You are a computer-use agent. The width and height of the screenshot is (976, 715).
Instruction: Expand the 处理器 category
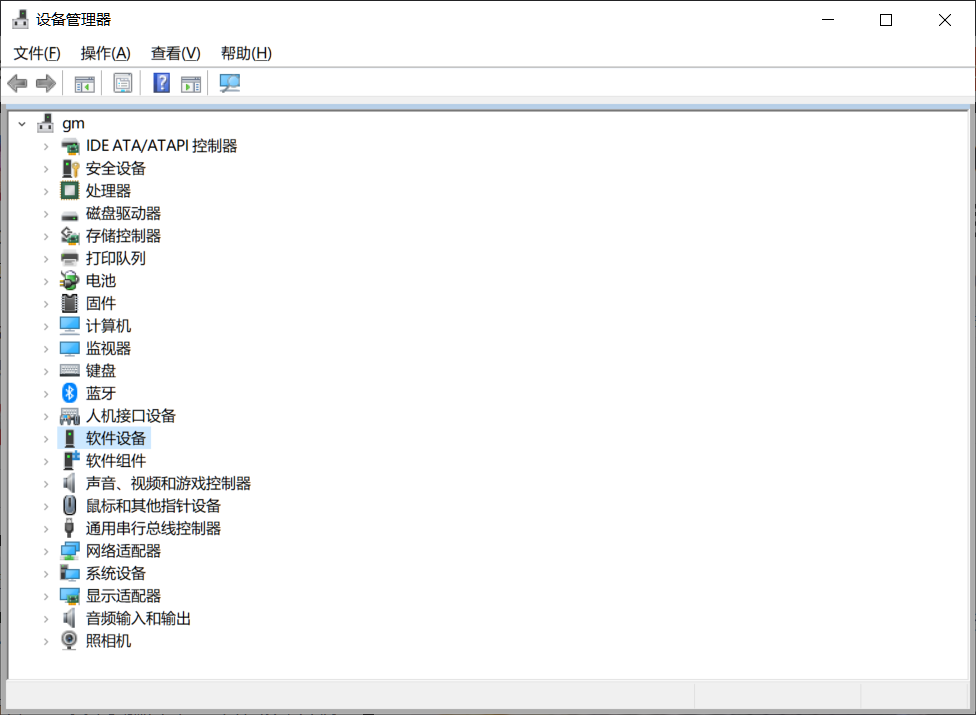46,191
